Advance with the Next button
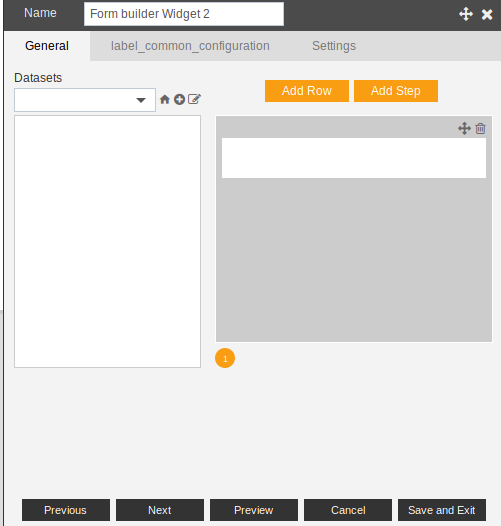 click(160, 510)
